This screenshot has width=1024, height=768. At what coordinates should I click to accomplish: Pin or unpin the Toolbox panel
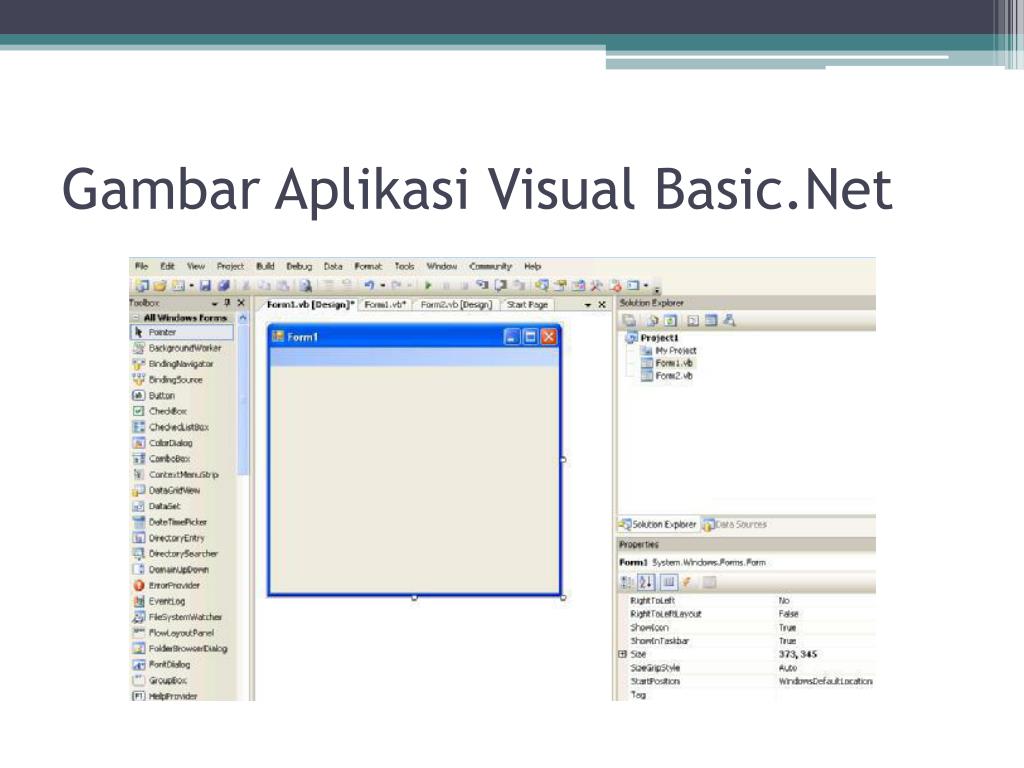[x=227, y=303]
